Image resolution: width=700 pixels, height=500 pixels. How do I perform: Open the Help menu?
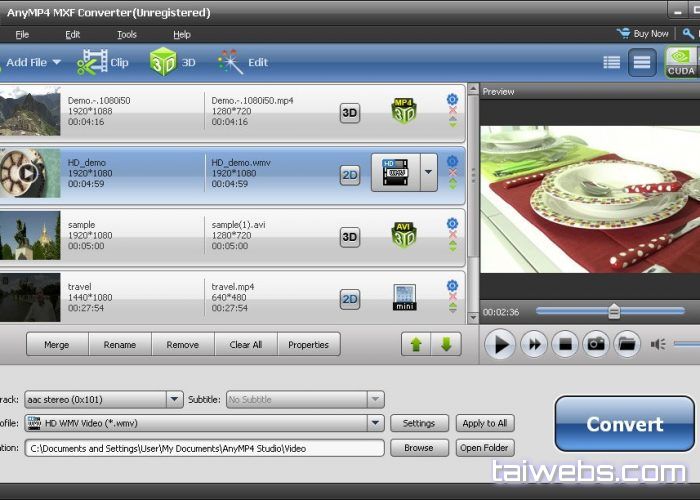(x=181, y=34)
